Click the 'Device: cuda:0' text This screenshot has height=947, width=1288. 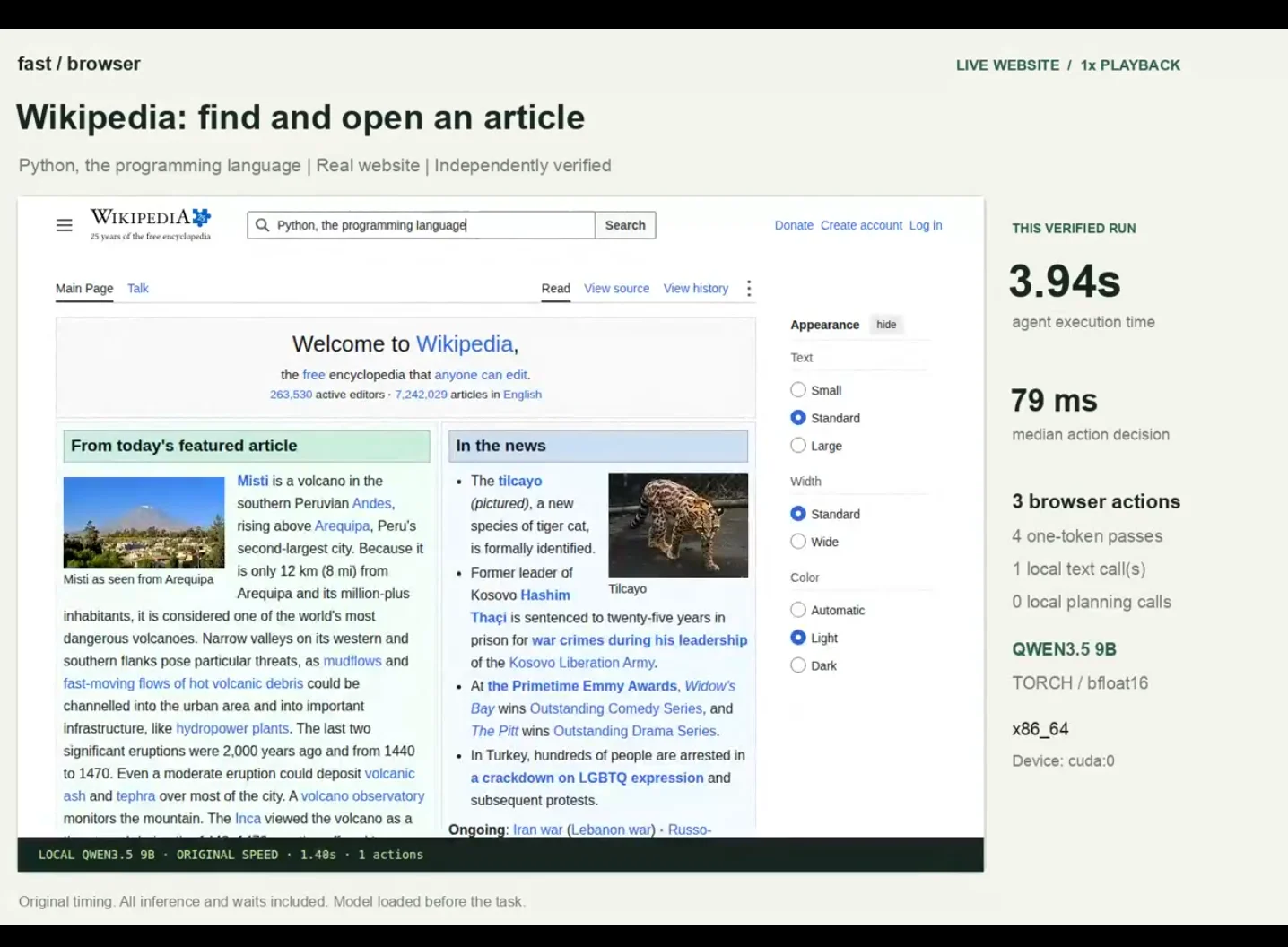(1063, 760)
